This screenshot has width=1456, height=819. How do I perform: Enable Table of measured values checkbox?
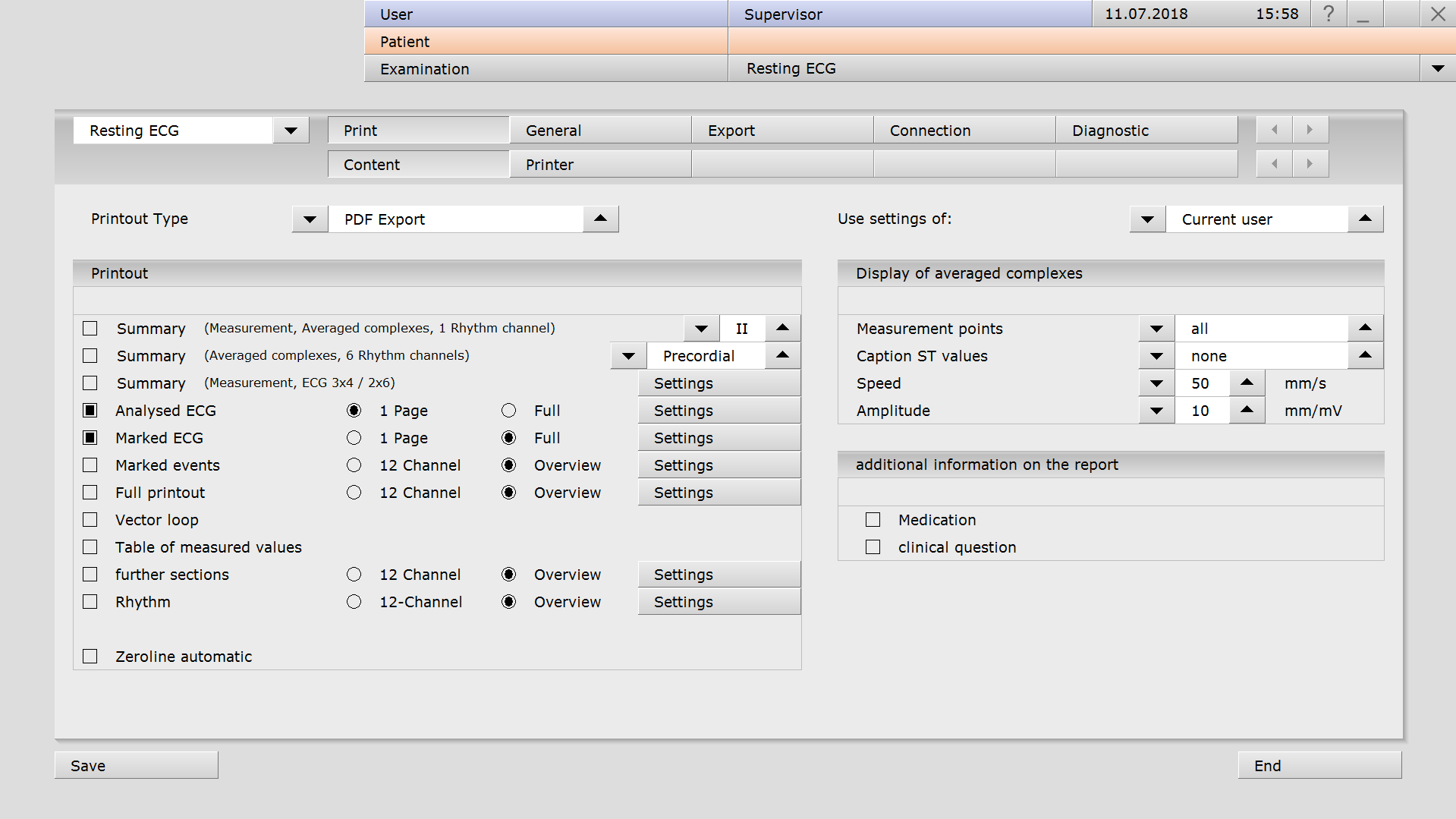click(90, 547)
